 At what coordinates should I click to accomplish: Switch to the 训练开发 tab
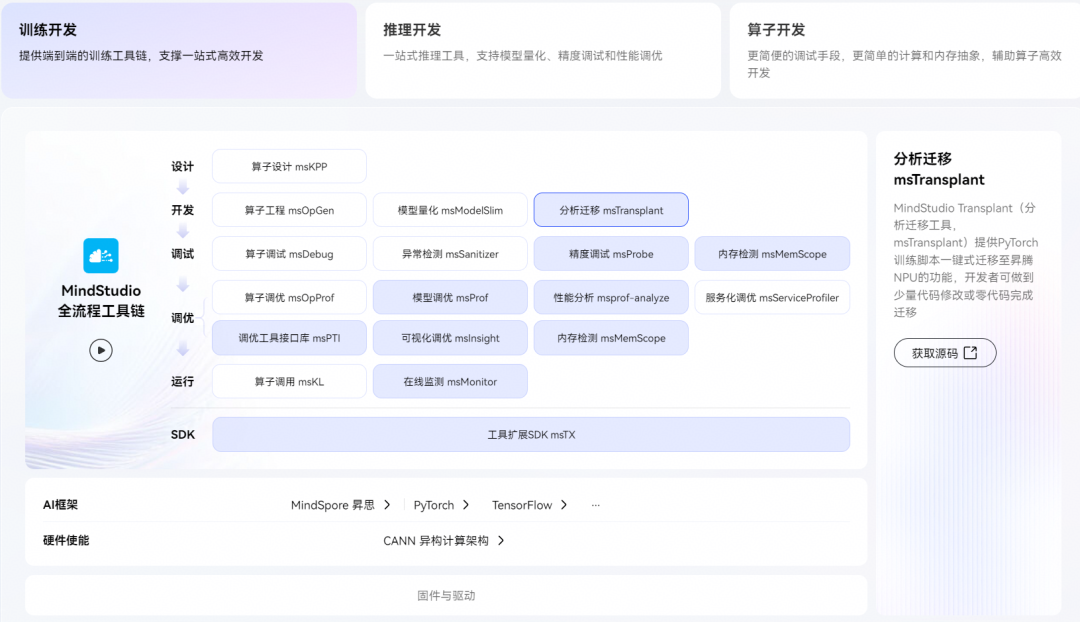179,50
